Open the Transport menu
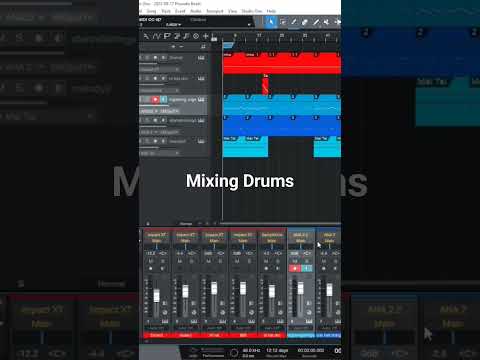The image size is (480, 360). tap(215, 11)
